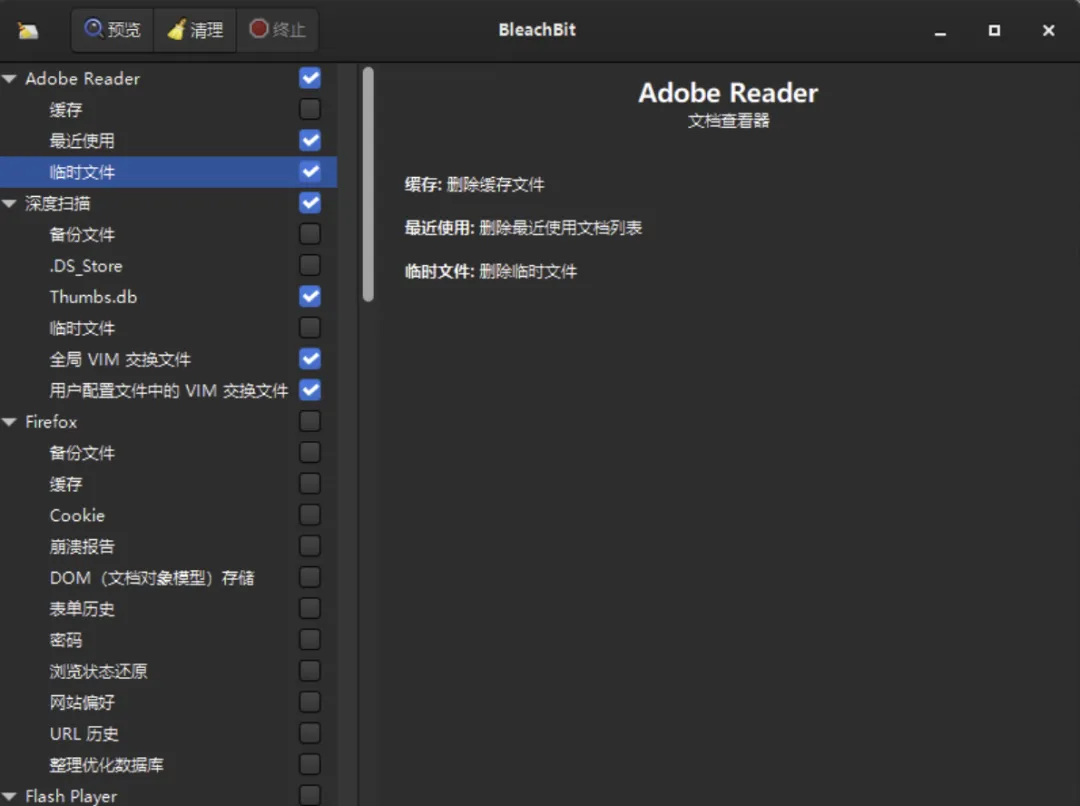Check the Firefox Cookie checkbox

pos(310,515)
